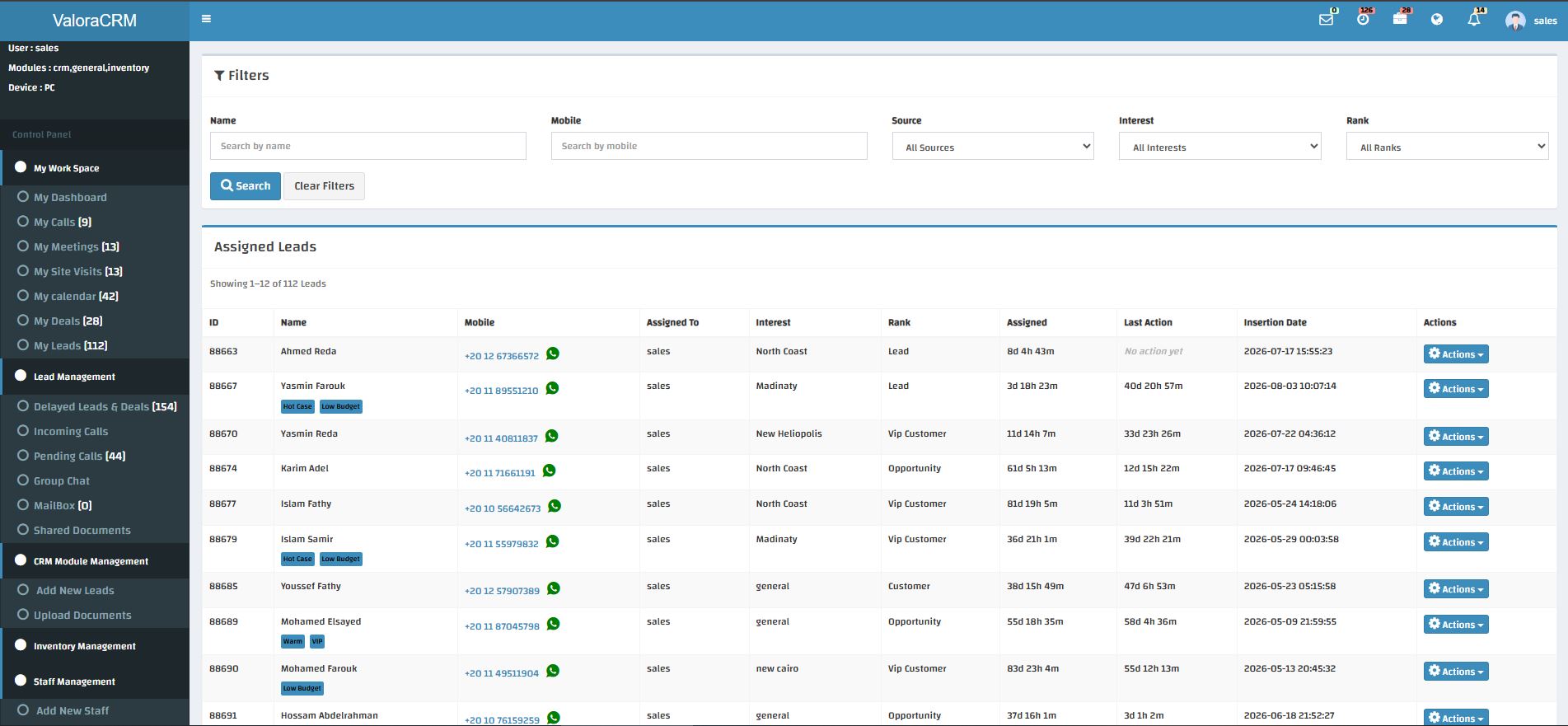1568x726 pixels.
Task: Open WhatsApp chat for Youssef Fathy
Action: tap(554, 588)
